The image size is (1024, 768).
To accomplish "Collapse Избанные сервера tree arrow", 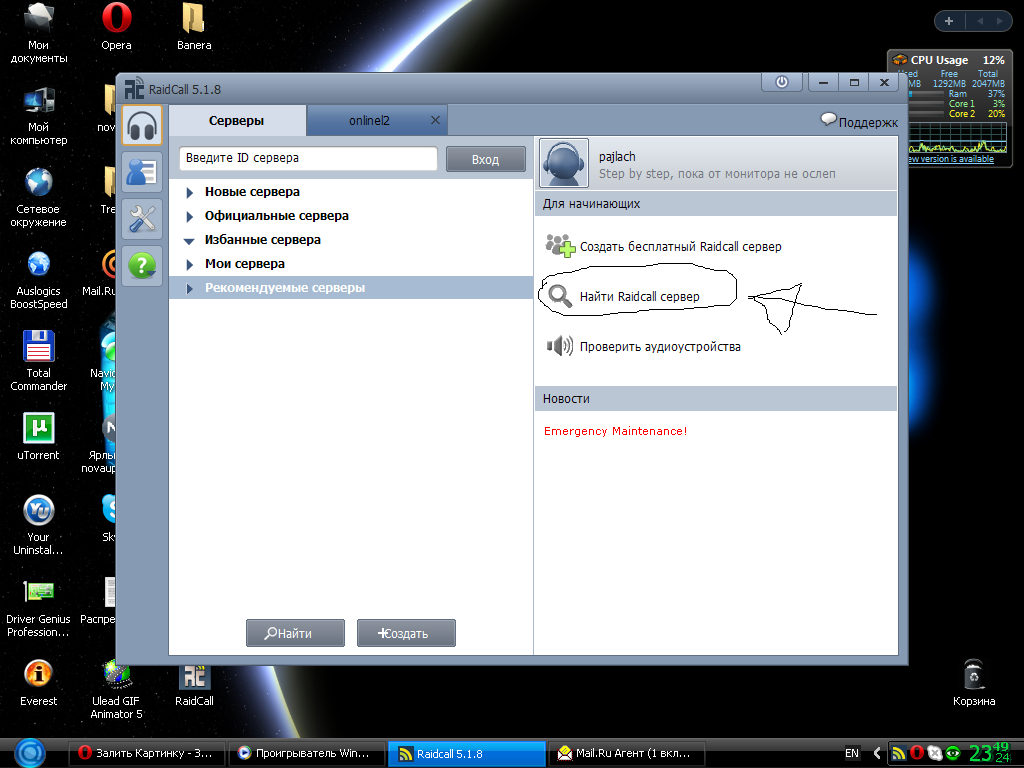I will 189,241.
